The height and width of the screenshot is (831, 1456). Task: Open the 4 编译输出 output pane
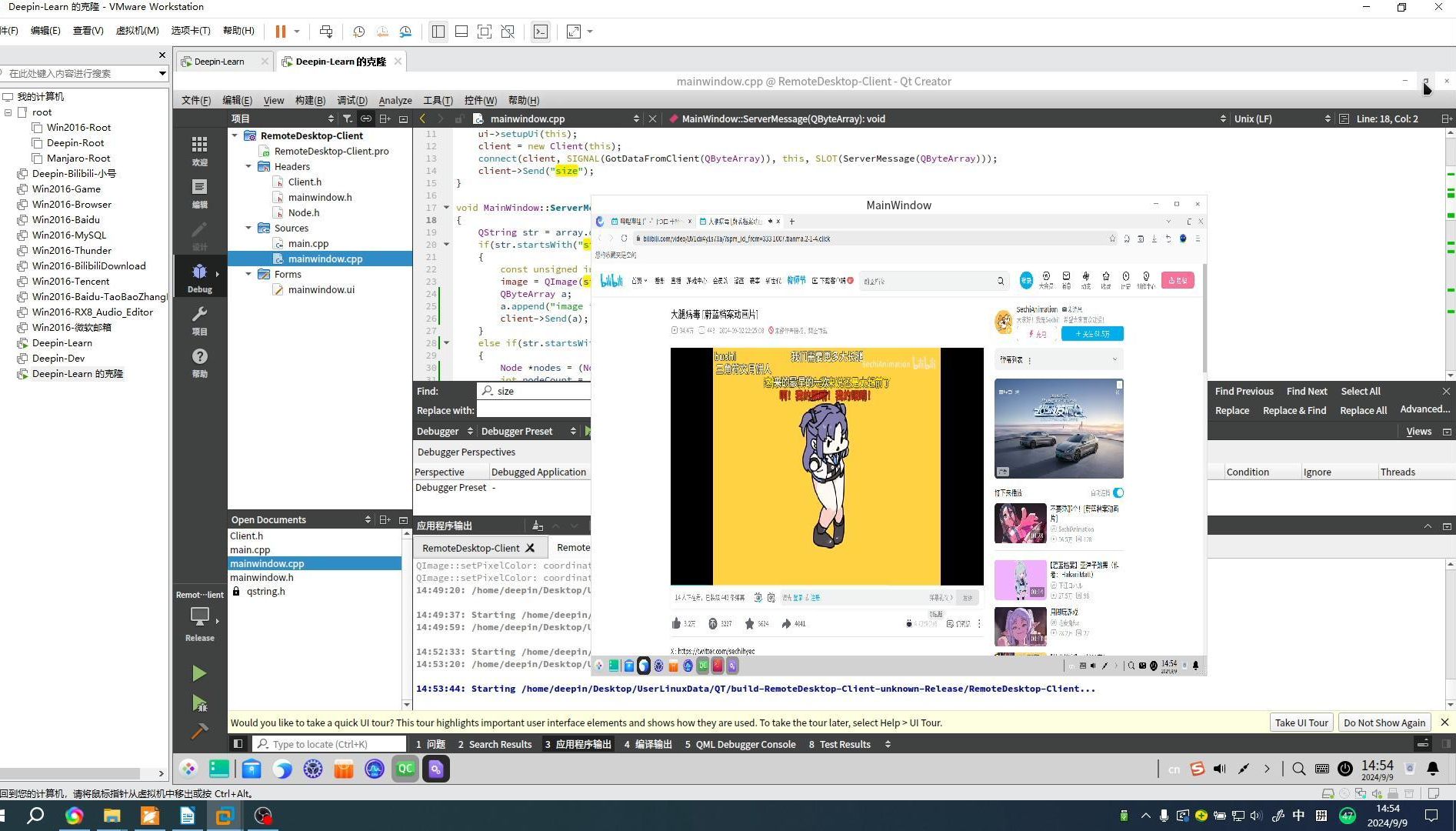pos(648,744)
